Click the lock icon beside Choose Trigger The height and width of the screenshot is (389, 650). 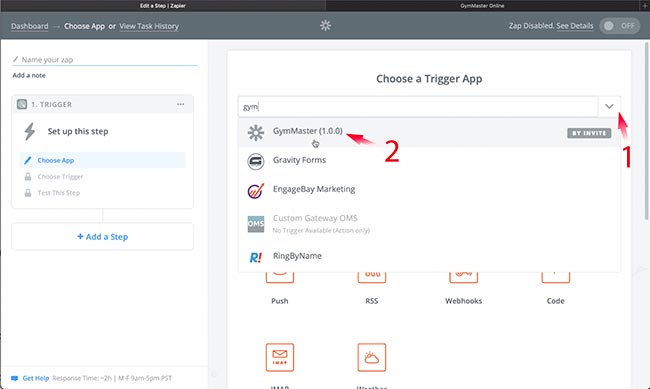pyautogui.click(x=28, y=177)
